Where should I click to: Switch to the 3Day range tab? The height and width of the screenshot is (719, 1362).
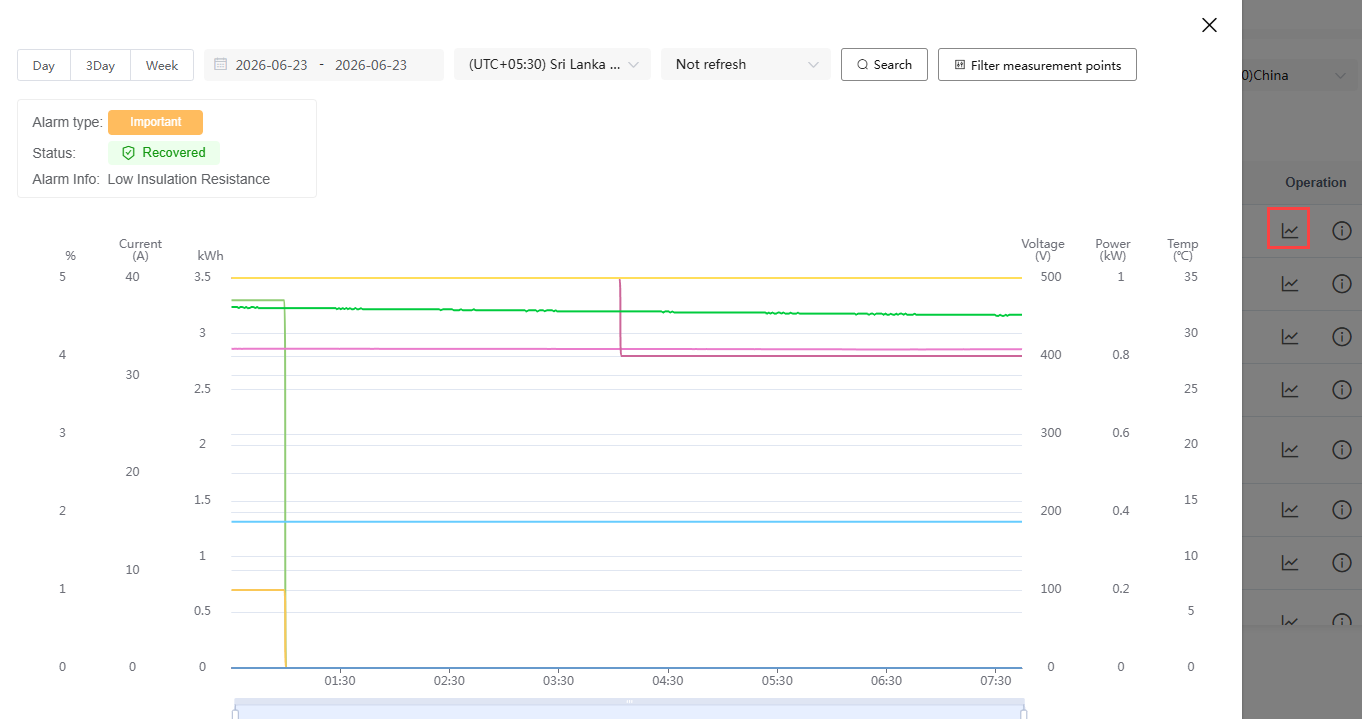[100, 65]
